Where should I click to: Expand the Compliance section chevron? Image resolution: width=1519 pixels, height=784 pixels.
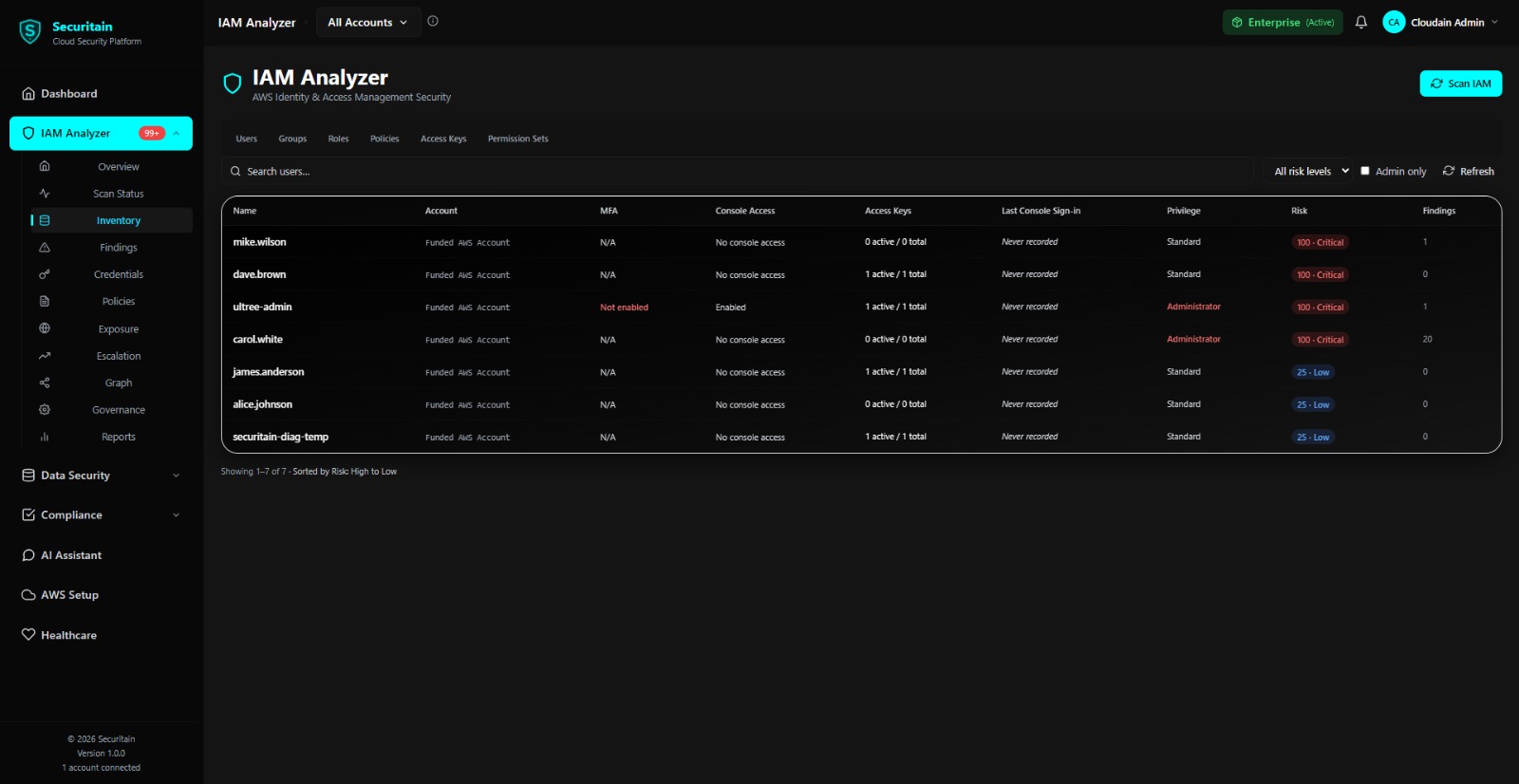click(x=177, y=515)
